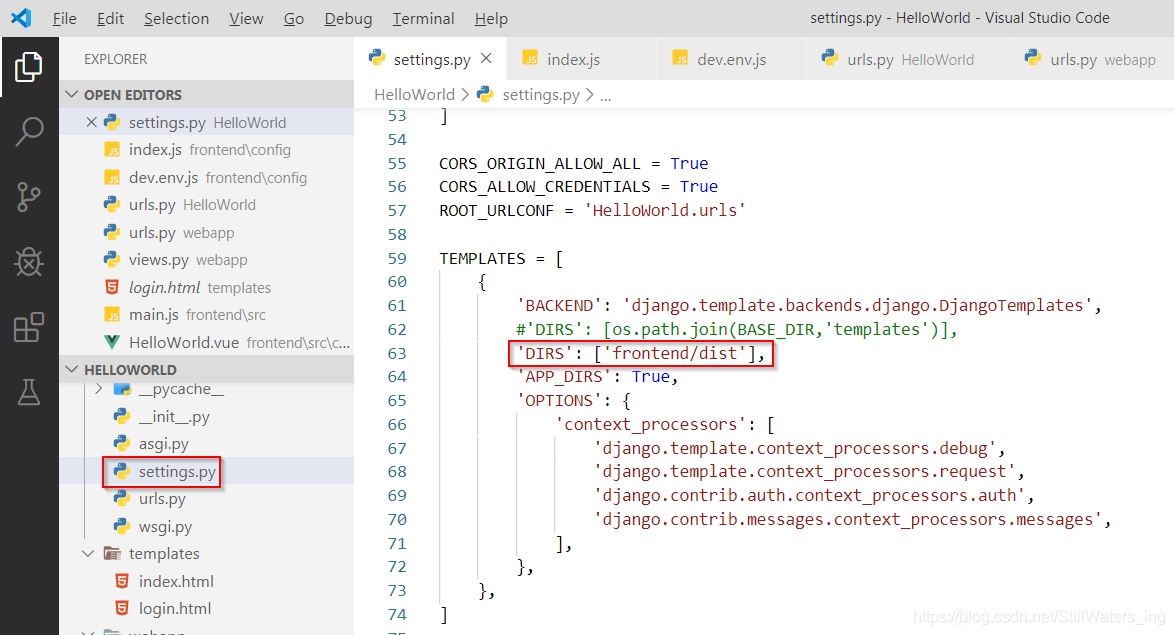Image resolution: width=1174 pixels, height=635 pixels.
Task: Switch to the index.js editor tab
Action: 581,58
